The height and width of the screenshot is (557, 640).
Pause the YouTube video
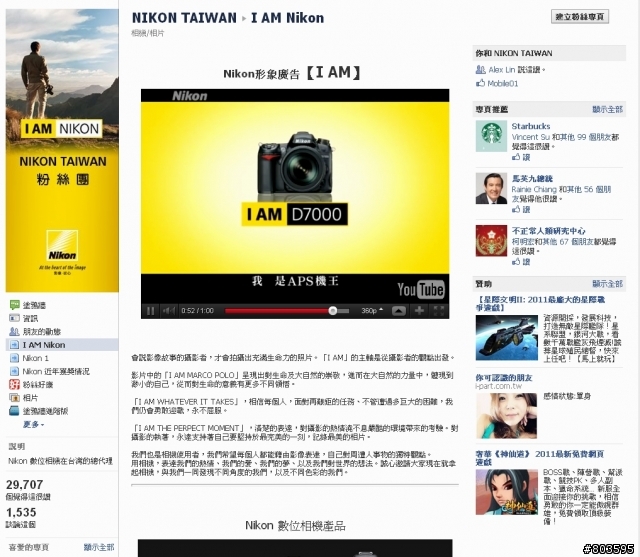tap(150, 311)
